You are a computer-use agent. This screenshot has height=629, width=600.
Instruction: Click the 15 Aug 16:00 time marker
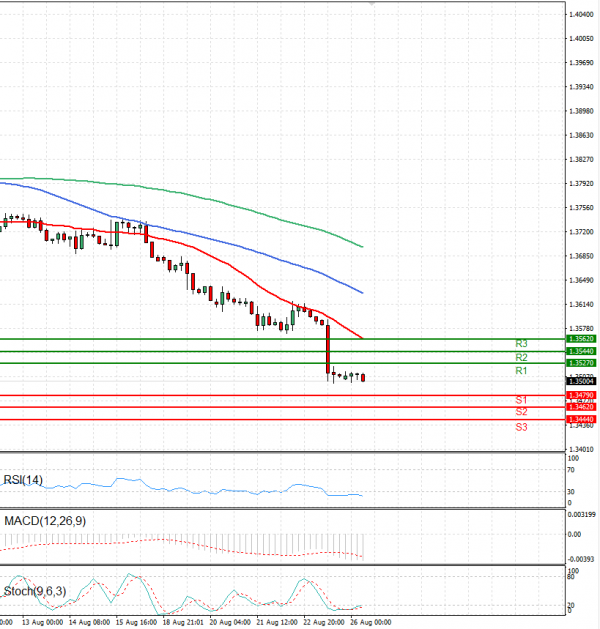tap(135, 621)
